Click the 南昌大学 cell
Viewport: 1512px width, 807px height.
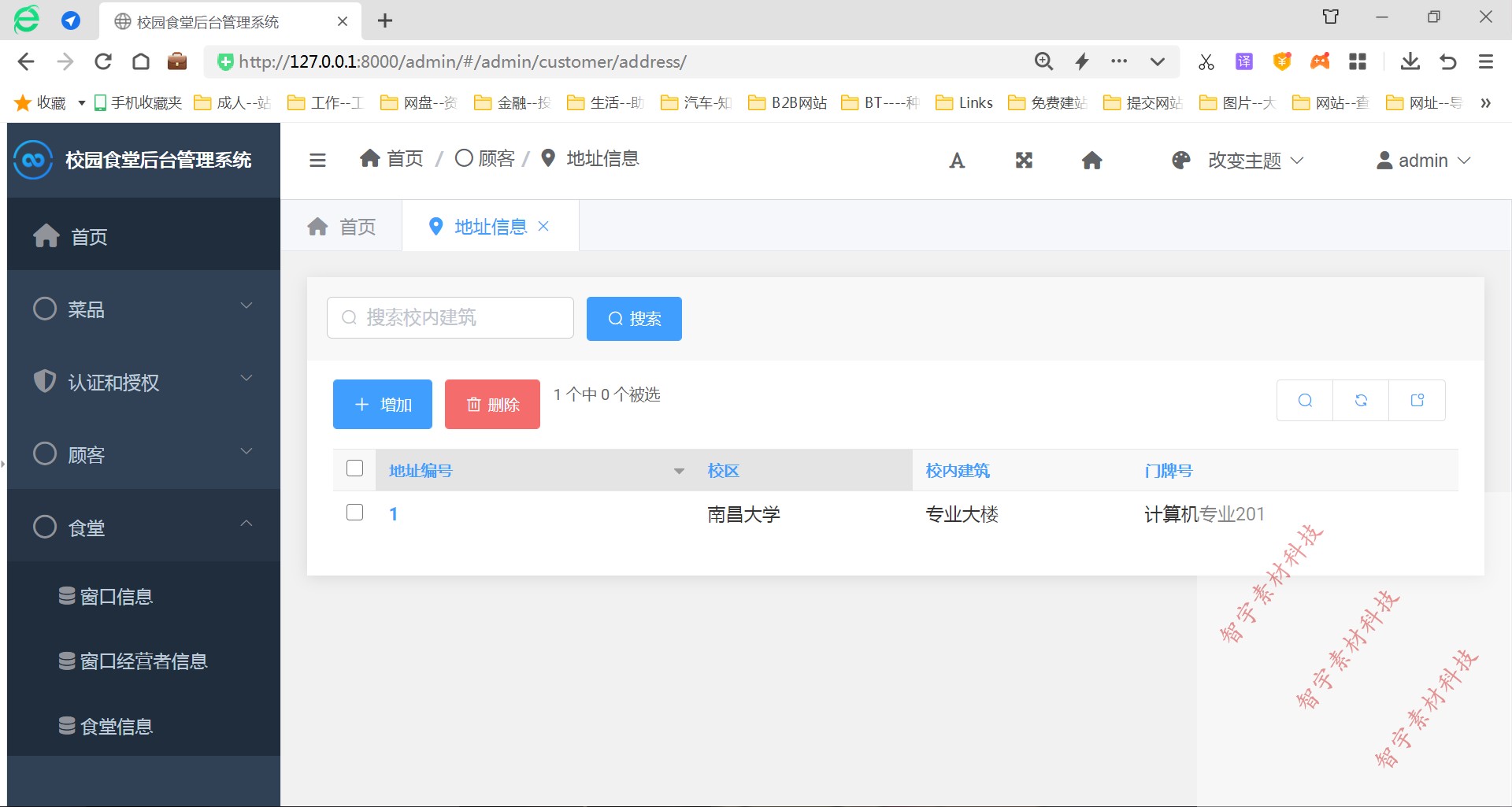point(743,515)
